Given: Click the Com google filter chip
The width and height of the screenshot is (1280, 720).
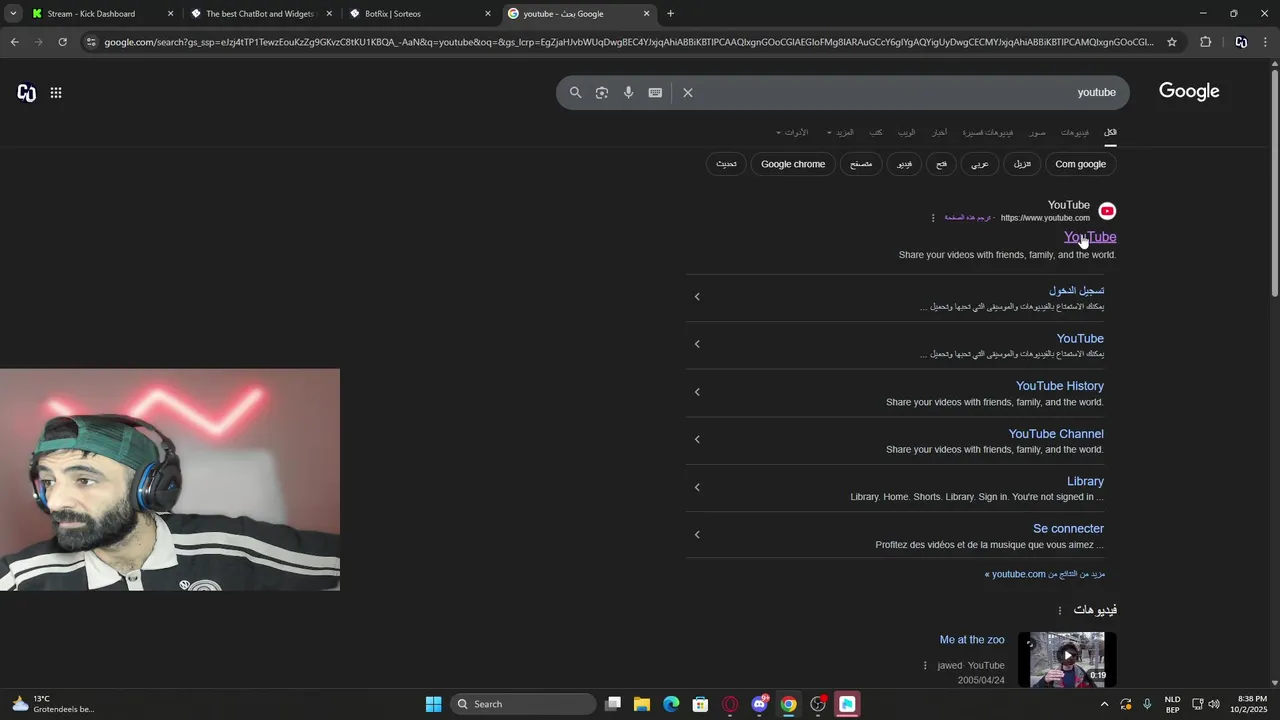Looking at the screenshot, I should pos(1081,164).
